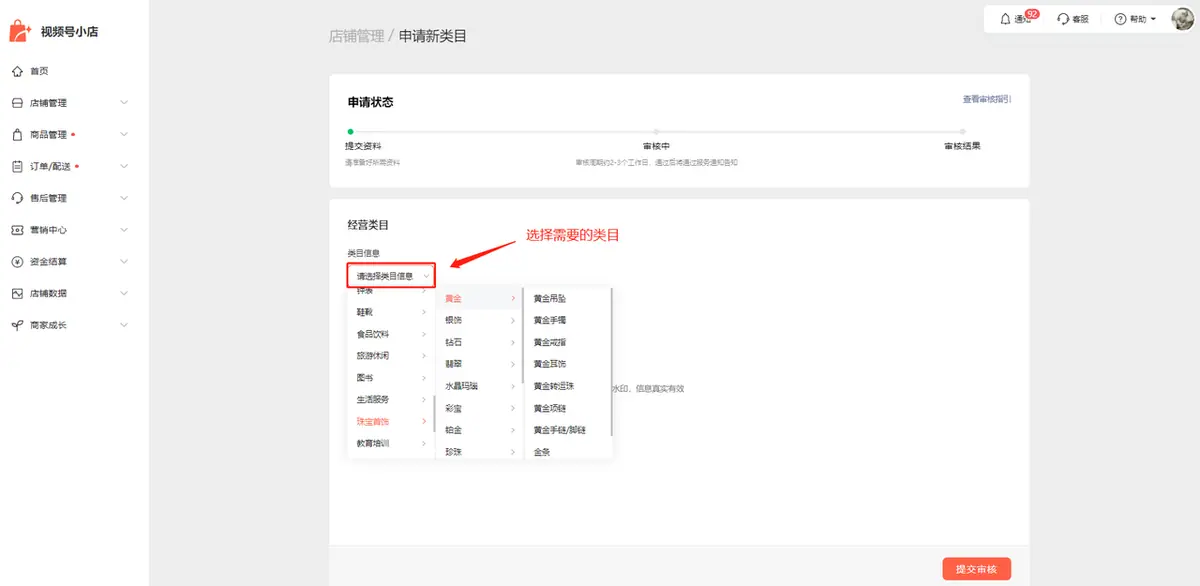Click 店铺管理 breadcrumb link

[356, 36]
